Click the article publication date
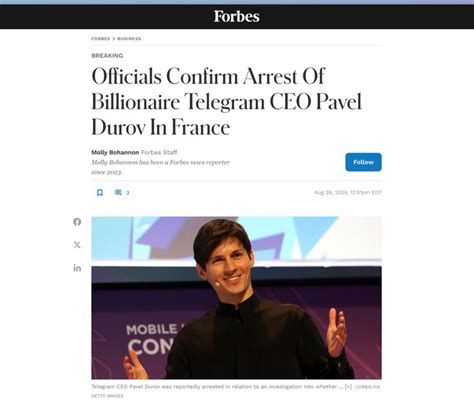Screen dimensions: 474x410 (x=348, y=192)
